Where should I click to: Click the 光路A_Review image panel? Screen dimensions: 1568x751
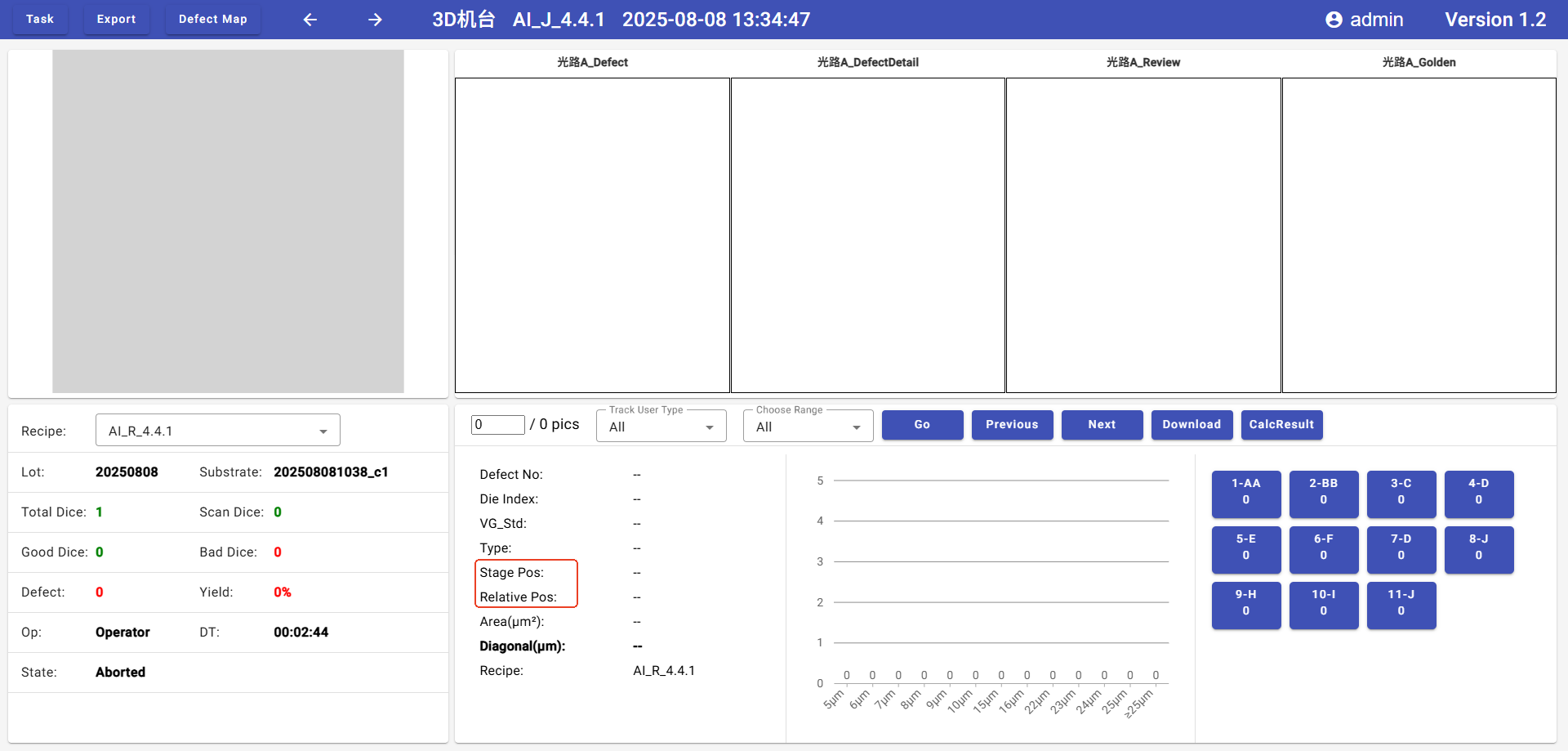coord(1143,235)
